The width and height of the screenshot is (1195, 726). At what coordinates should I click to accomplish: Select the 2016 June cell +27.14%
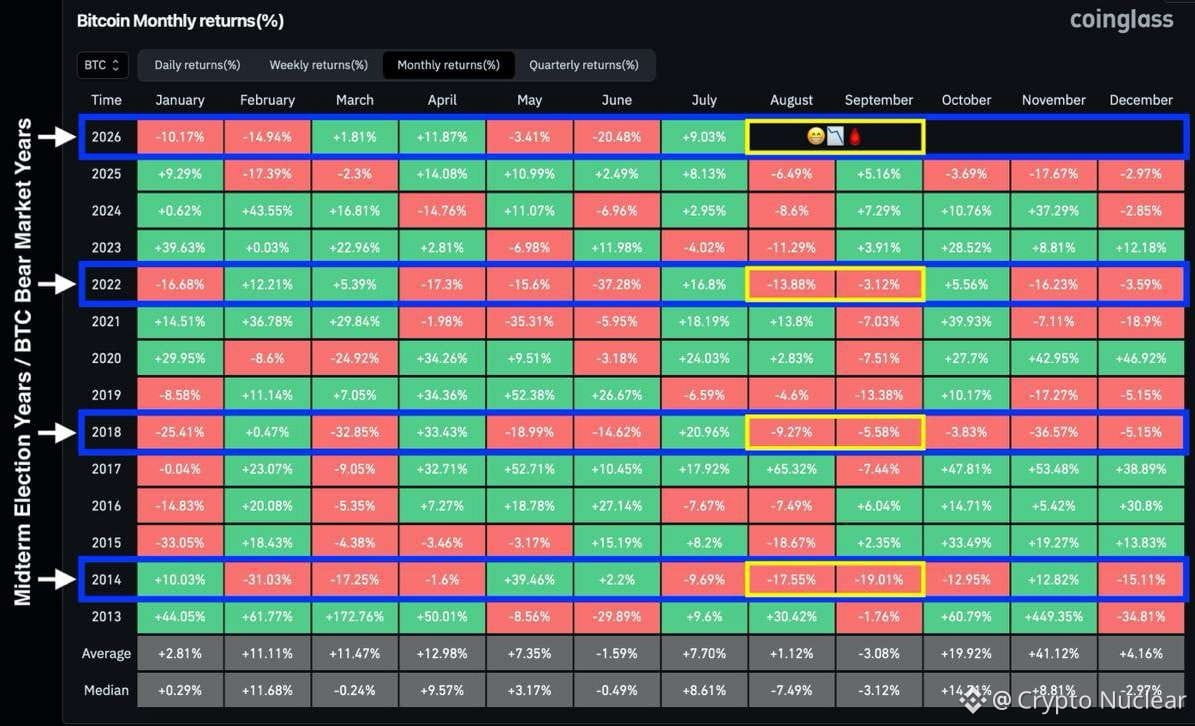coord(617,506)
